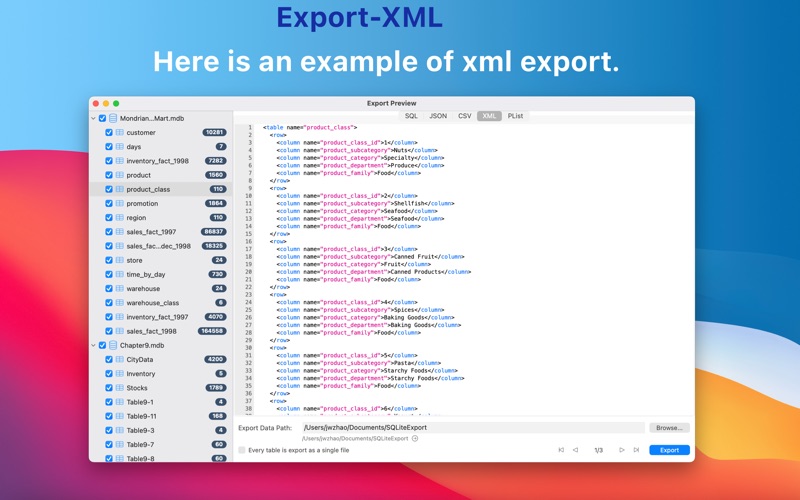Click the 1/3 page indicator
The height and width of the screenshot is (500, 800).
click(x=598, y=450)
